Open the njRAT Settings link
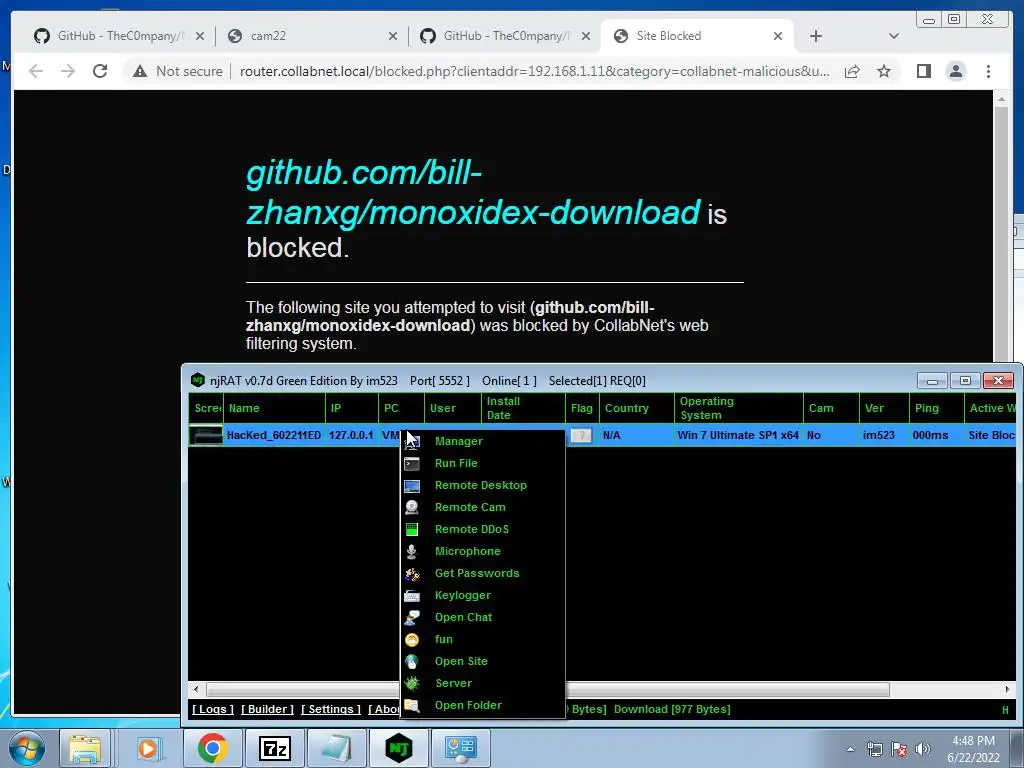Viewport: 1024px width, 768px height. (x=330, y=709)
